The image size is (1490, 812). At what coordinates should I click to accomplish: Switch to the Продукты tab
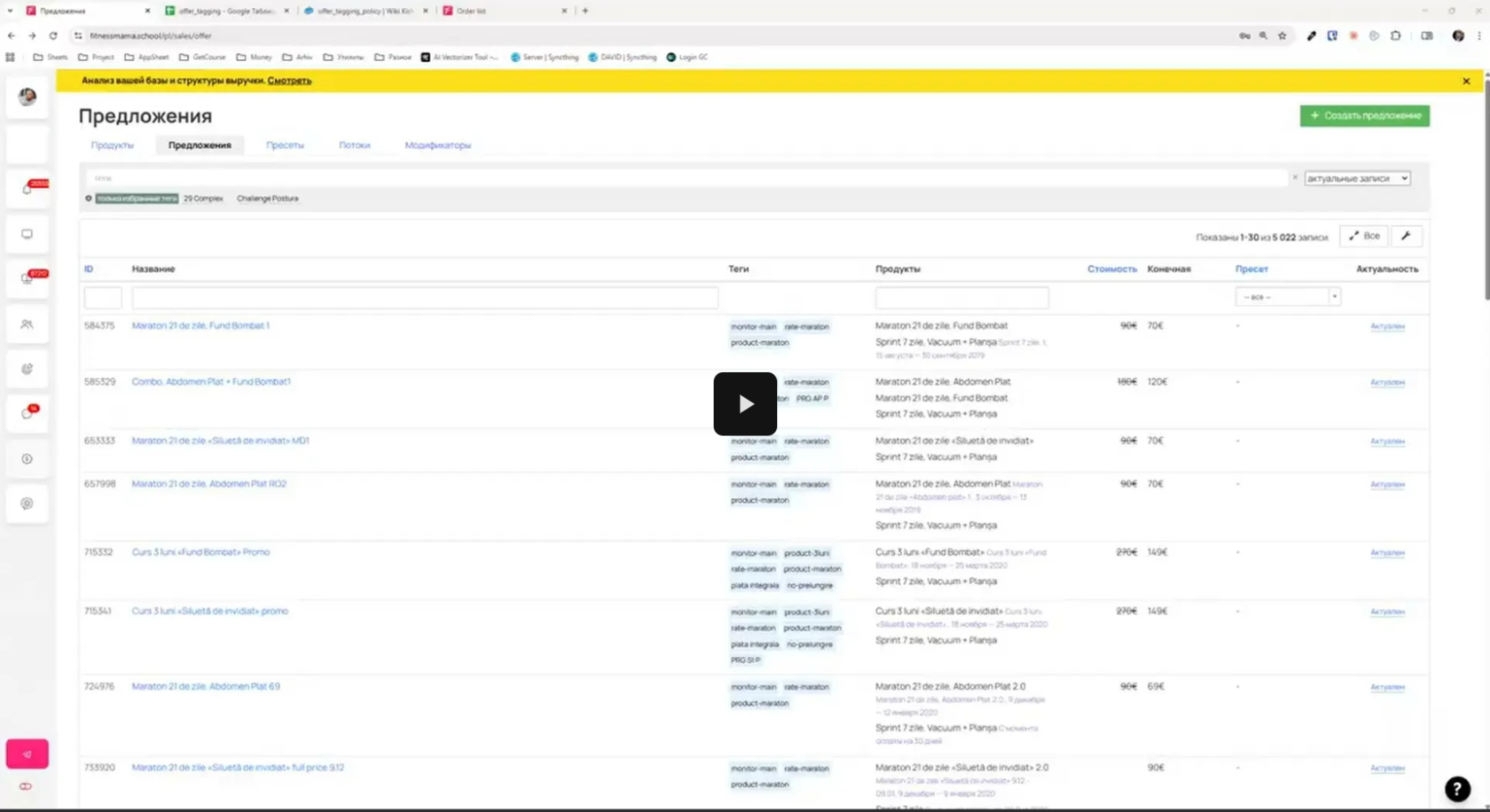113,145
